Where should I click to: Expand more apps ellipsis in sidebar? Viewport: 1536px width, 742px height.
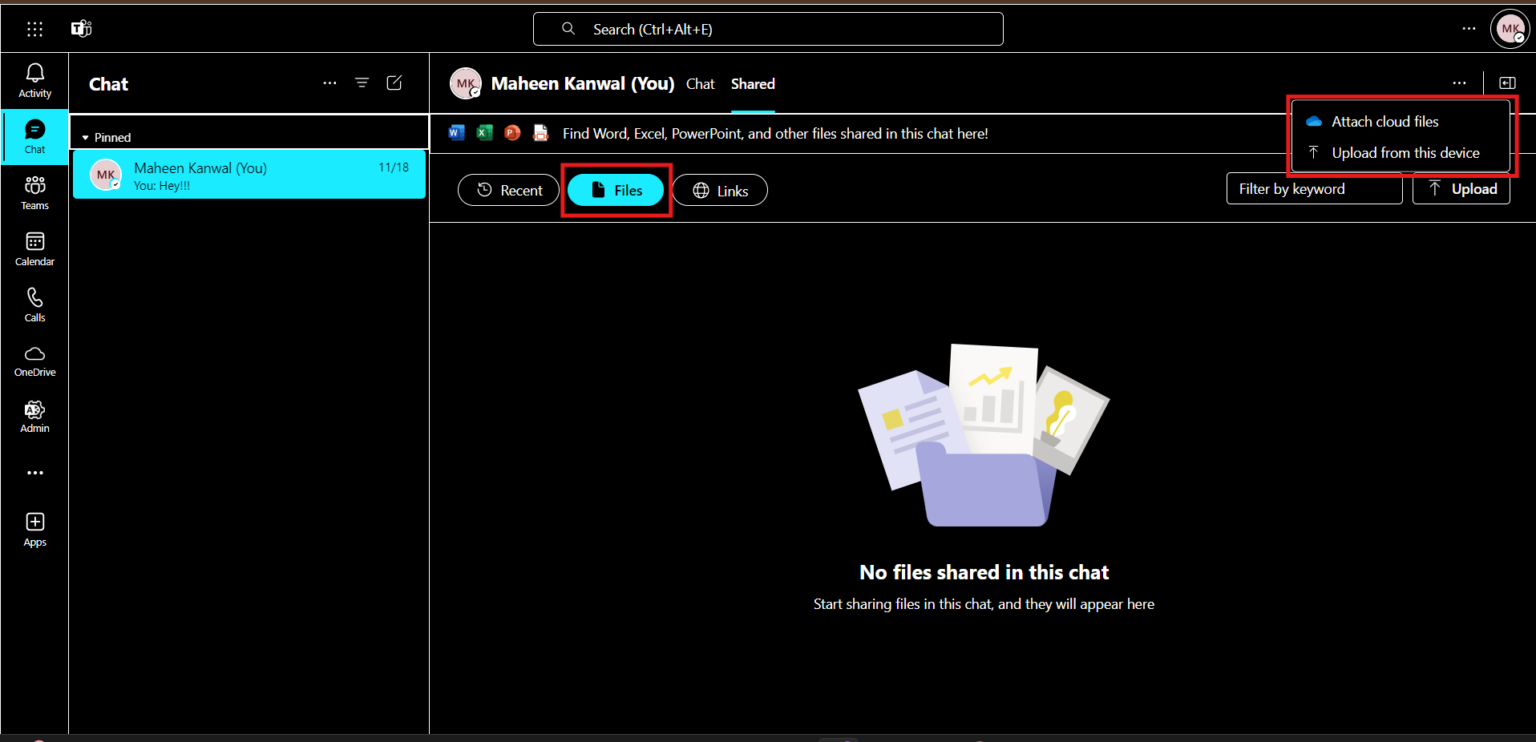click(x=35, y=473)
